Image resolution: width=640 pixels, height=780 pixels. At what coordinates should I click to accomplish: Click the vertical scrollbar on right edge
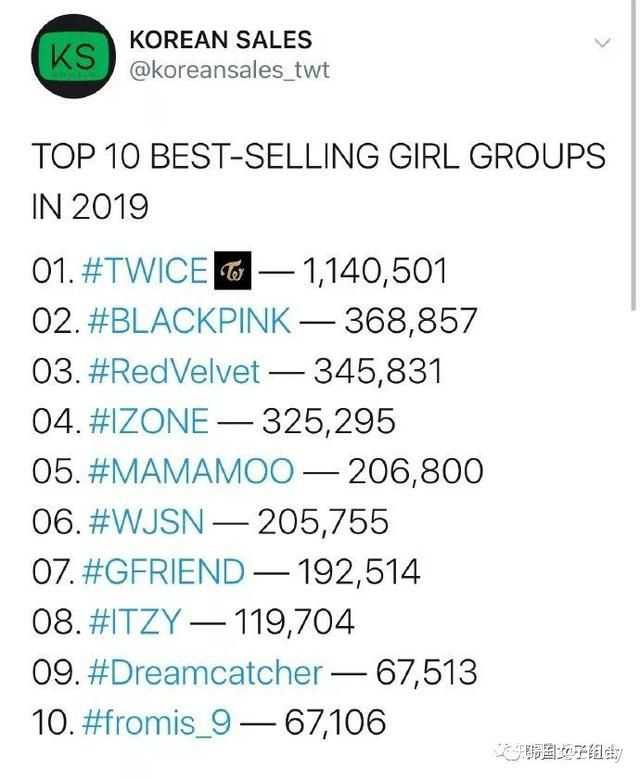click(x=633, y=155)
